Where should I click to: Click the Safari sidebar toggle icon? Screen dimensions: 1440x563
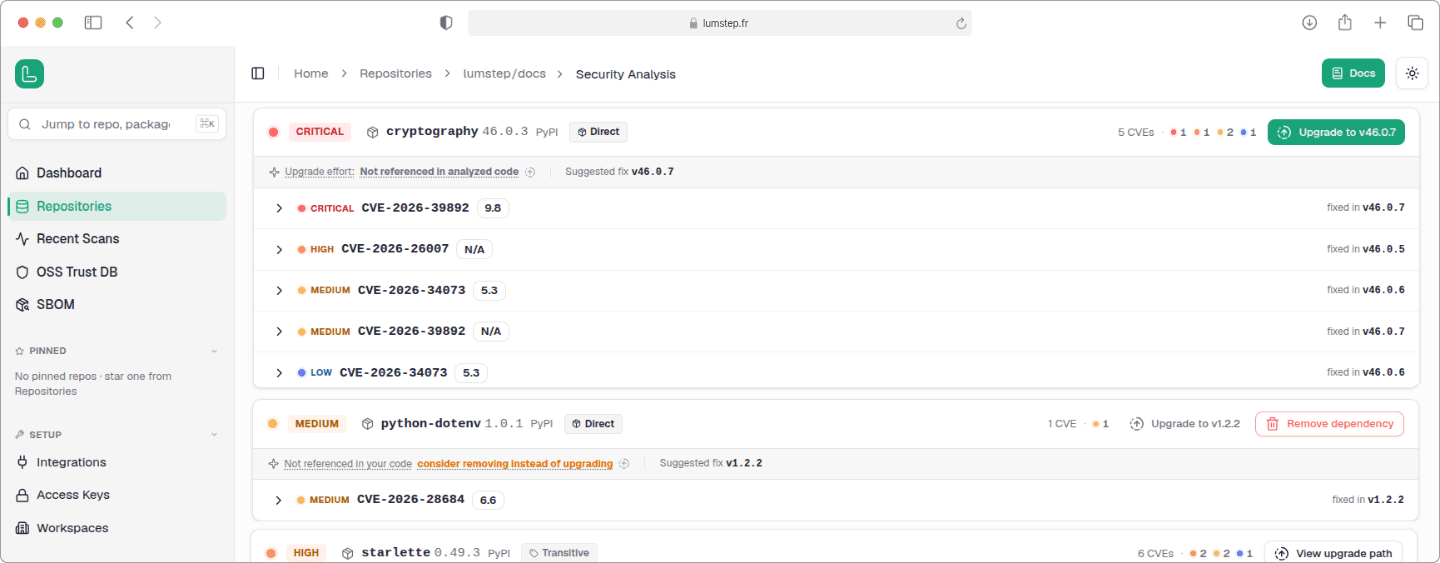(x=93, y=22)
